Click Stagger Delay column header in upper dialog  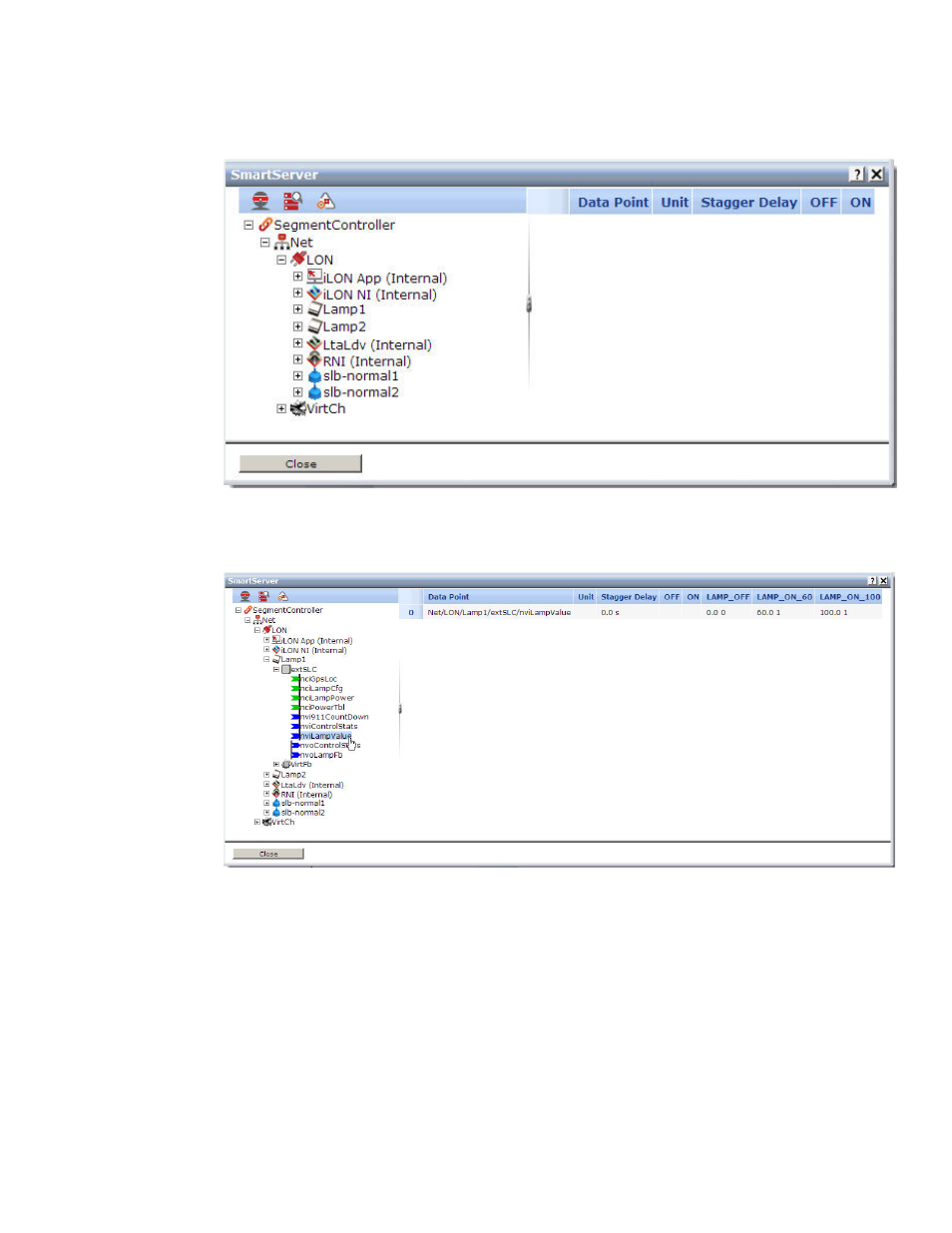748,202
